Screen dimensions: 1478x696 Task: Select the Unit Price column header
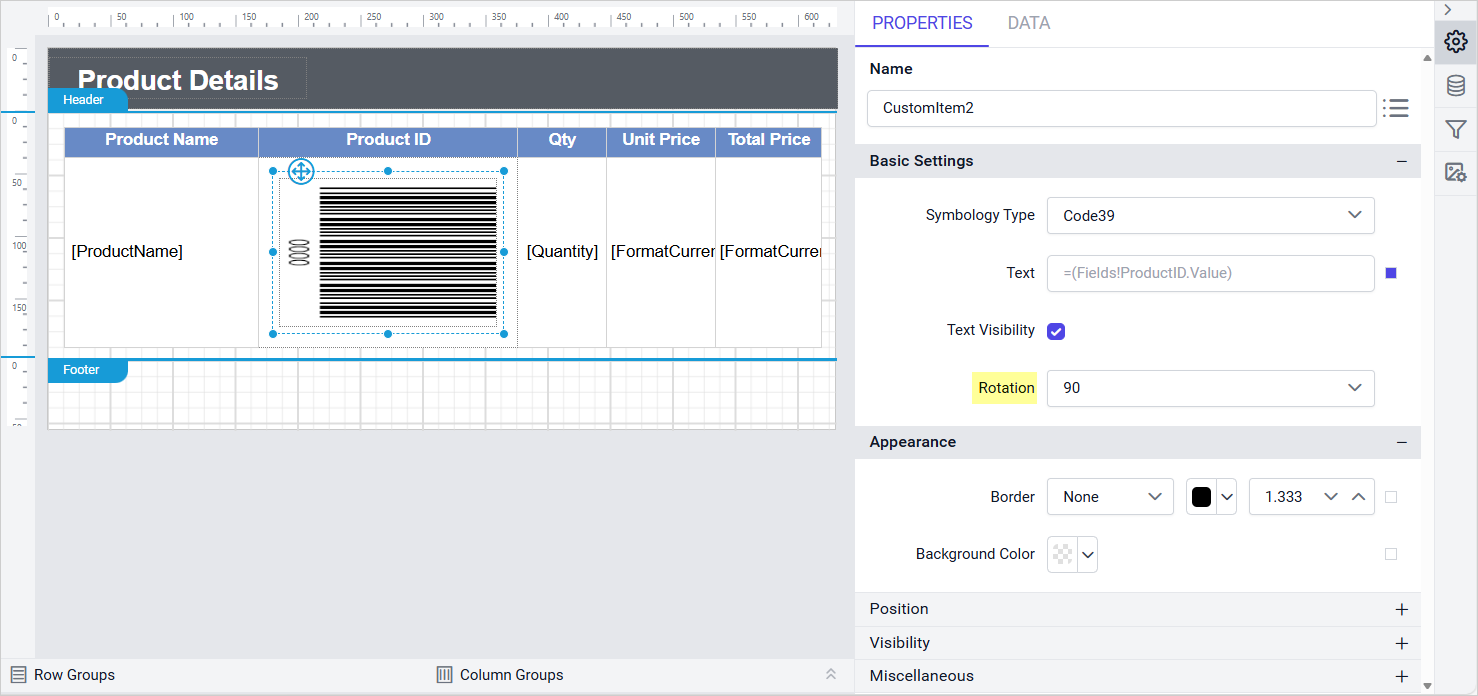point(661,141)
